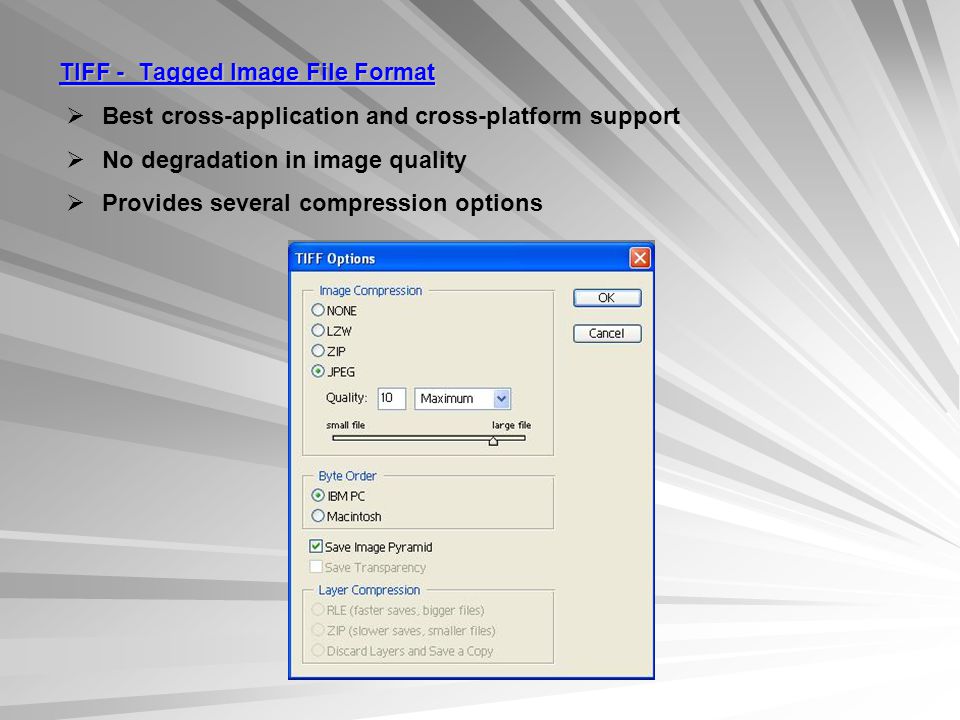Click the TIFF Options title bar
The height and width of the screenshot is (720, 960).
click(471, 258)
